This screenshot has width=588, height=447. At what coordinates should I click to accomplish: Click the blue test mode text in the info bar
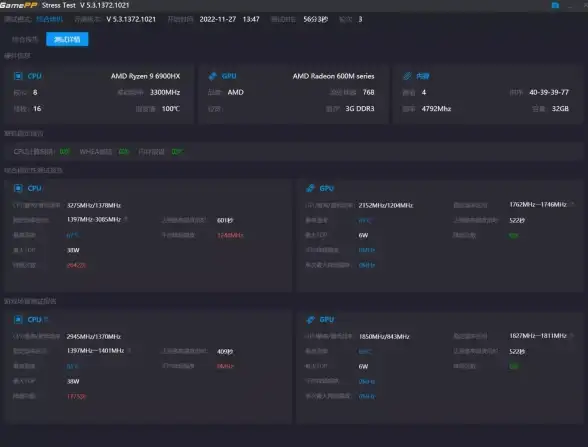(50, 19)
